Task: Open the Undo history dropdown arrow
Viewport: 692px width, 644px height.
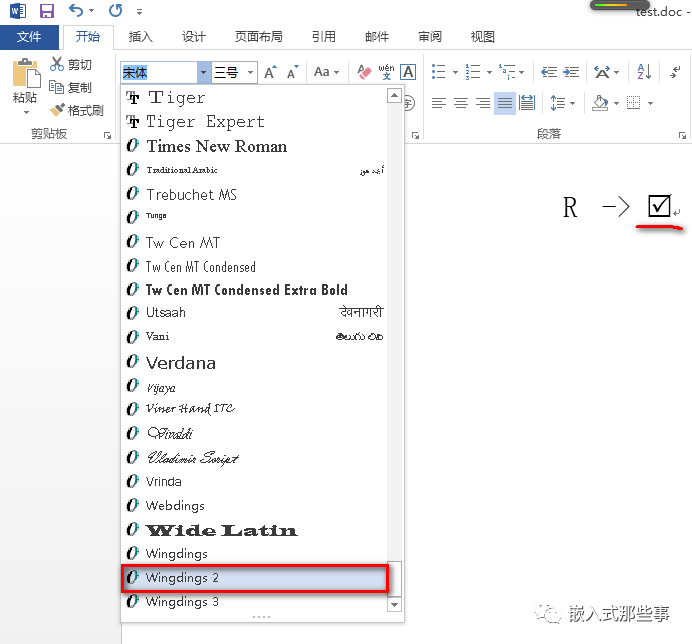Action: pyautogui.click(x=91, y=11)
